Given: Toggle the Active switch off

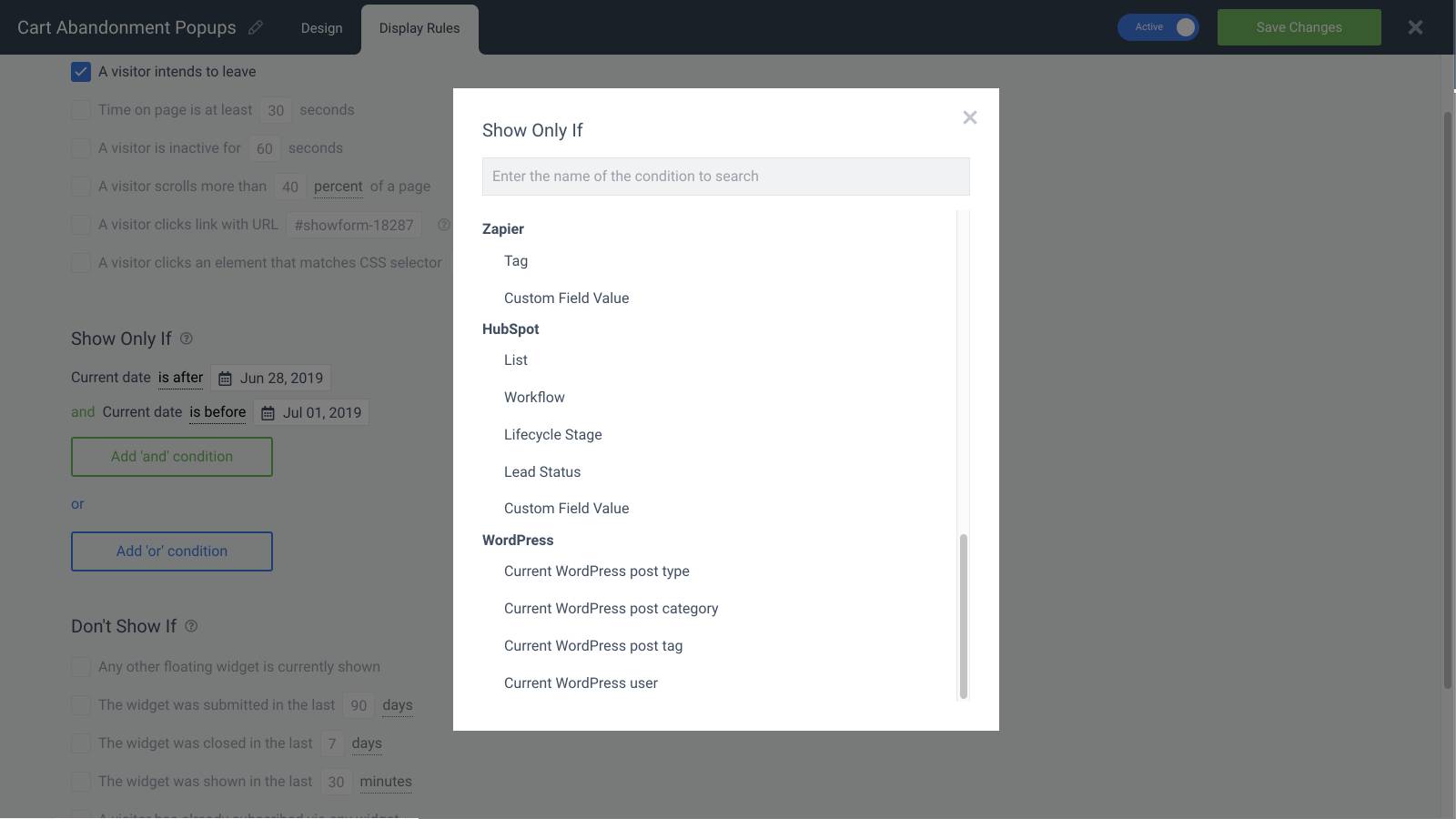Looking at the screenshot, I should tap(1158, 27).
